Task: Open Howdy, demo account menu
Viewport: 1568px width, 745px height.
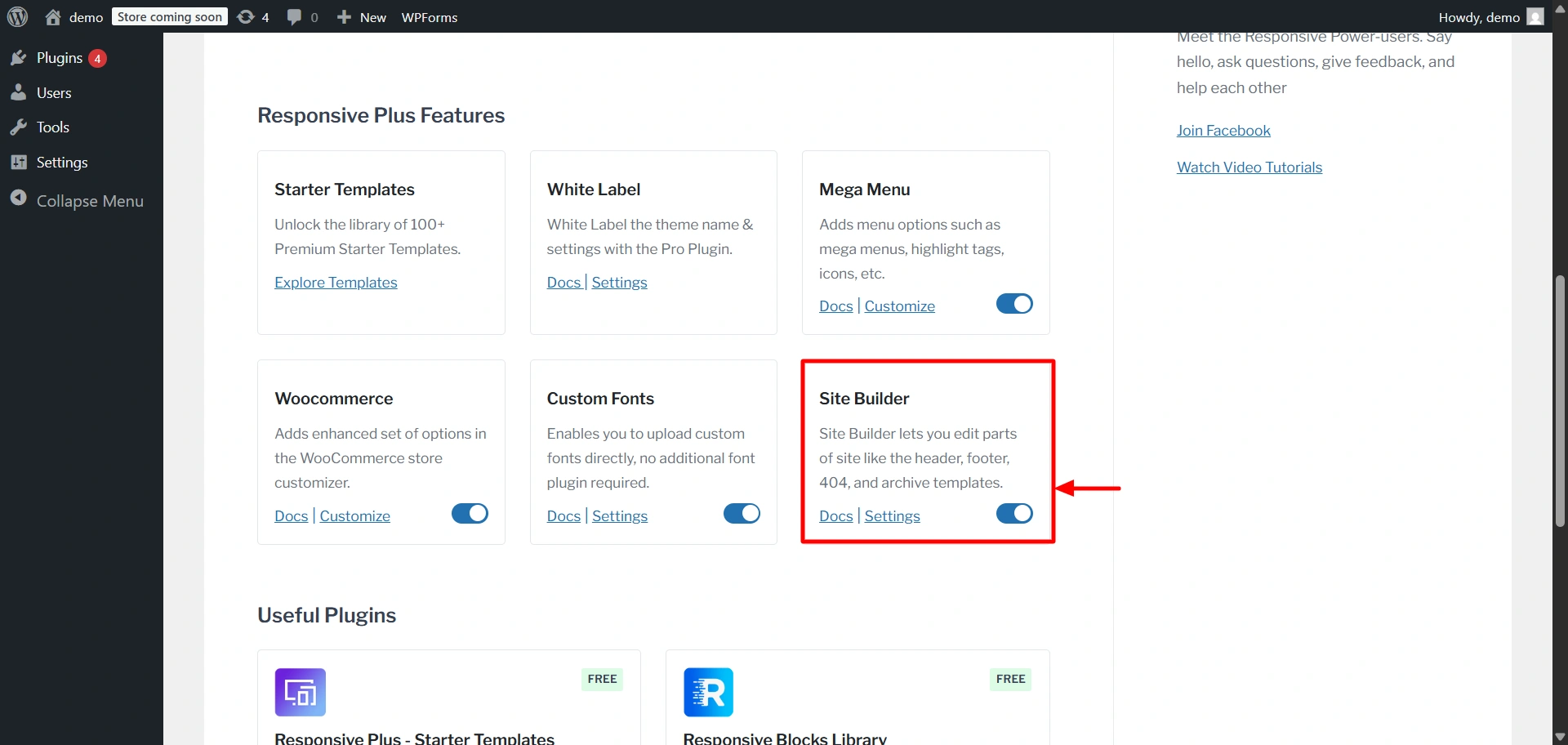Action: click(x=1490, y=17)
